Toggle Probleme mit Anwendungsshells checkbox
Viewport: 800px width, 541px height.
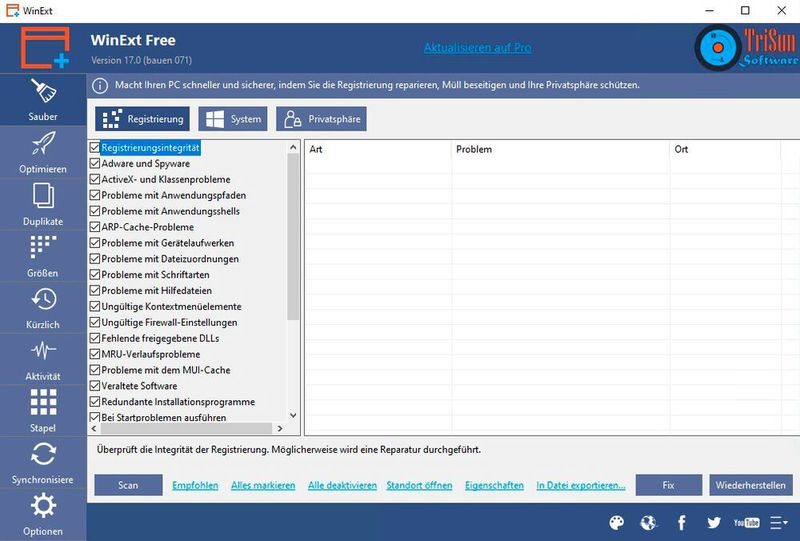click(x=94, y=211)
